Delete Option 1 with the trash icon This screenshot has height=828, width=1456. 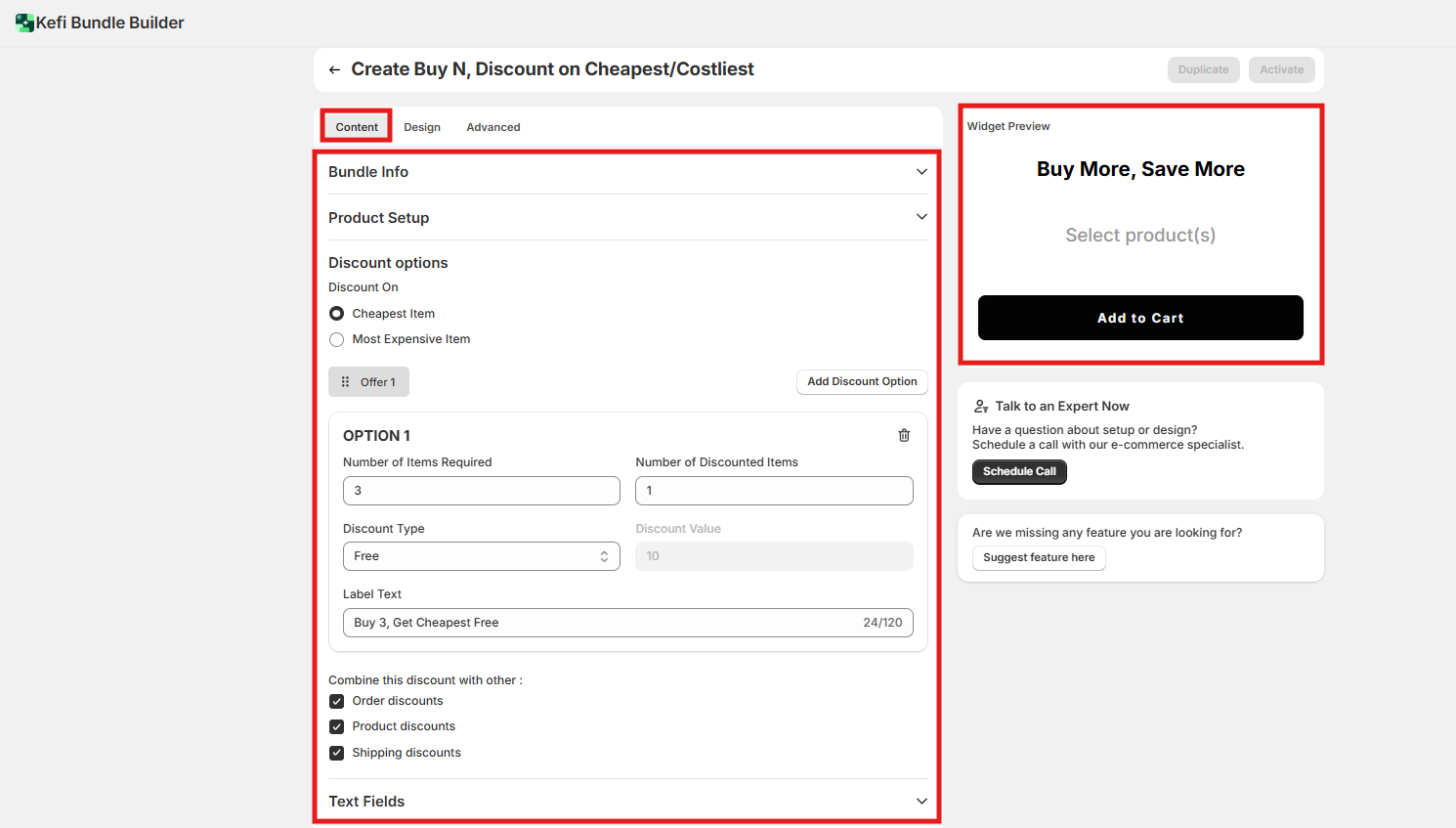pos(904,436)
